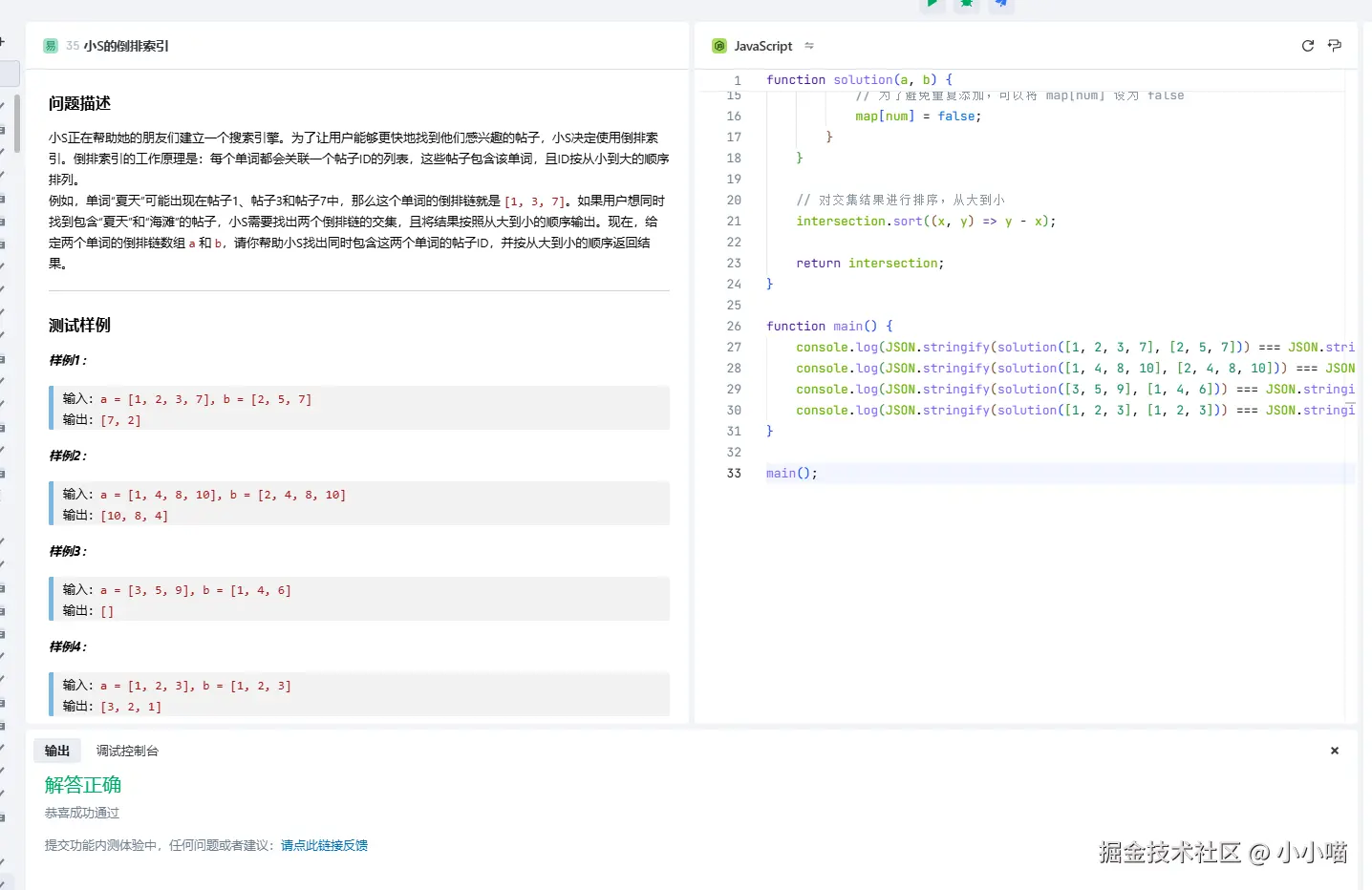The image size is (1372, 890).
Task: Click the format code brush icon
Action: 1335,46
